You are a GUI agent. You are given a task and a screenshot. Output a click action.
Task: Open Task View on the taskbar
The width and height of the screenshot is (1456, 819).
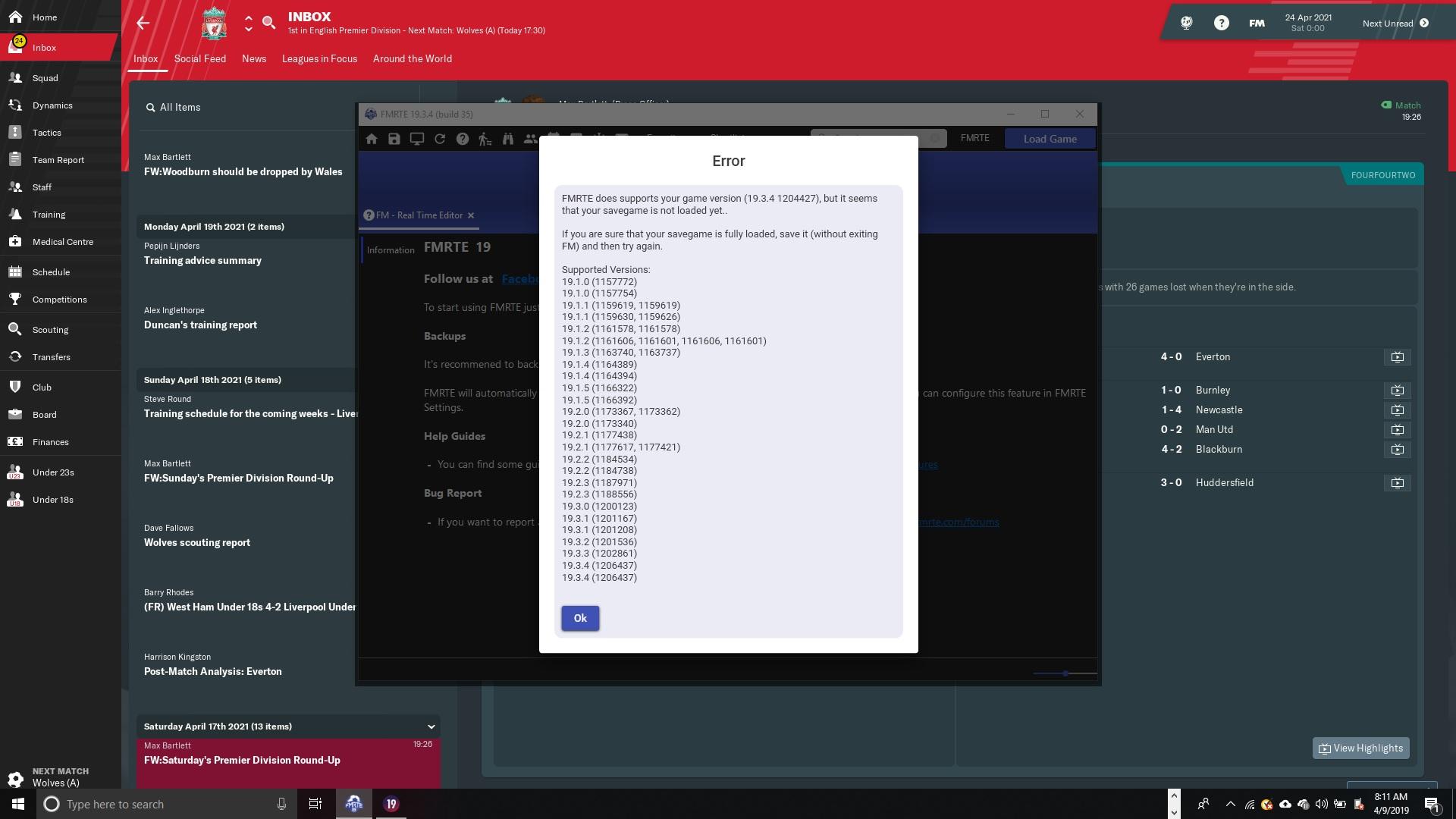(x=315, y=804)
